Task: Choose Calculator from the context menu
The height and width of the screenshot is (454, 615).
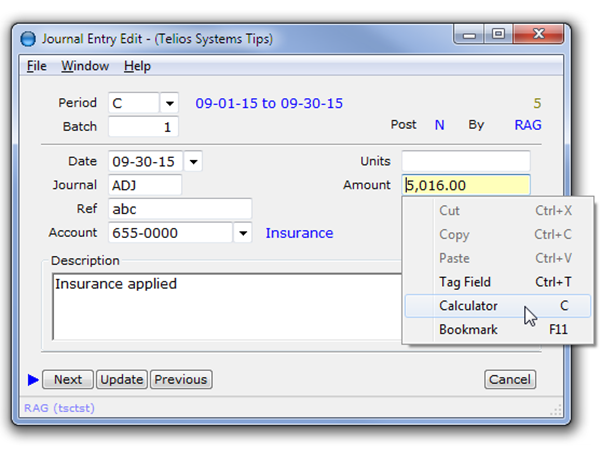Action: click(x=468, y=306)
